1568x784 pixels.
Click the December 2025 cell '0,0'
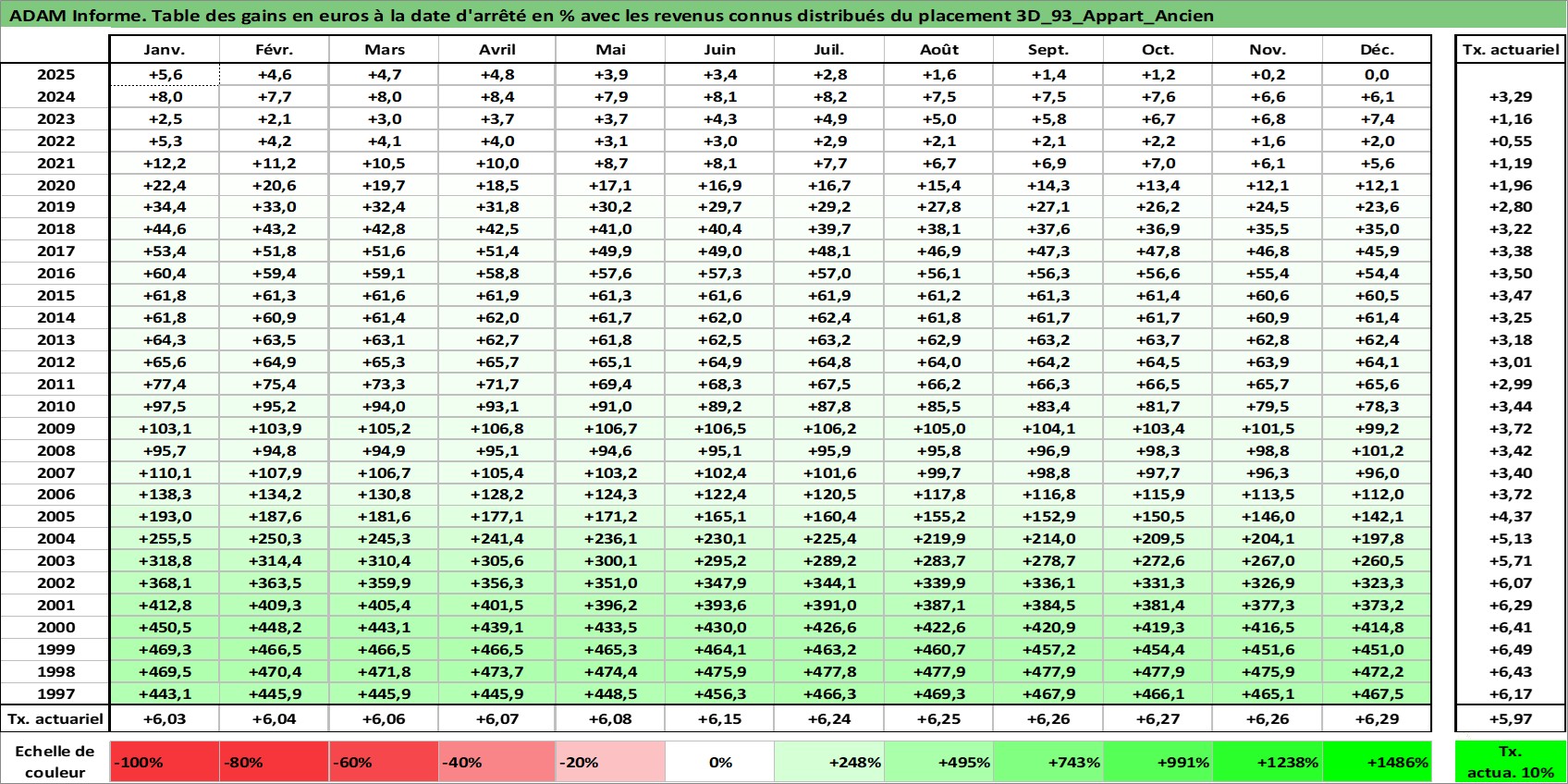pyautogui.click(x=1377, y=75)
